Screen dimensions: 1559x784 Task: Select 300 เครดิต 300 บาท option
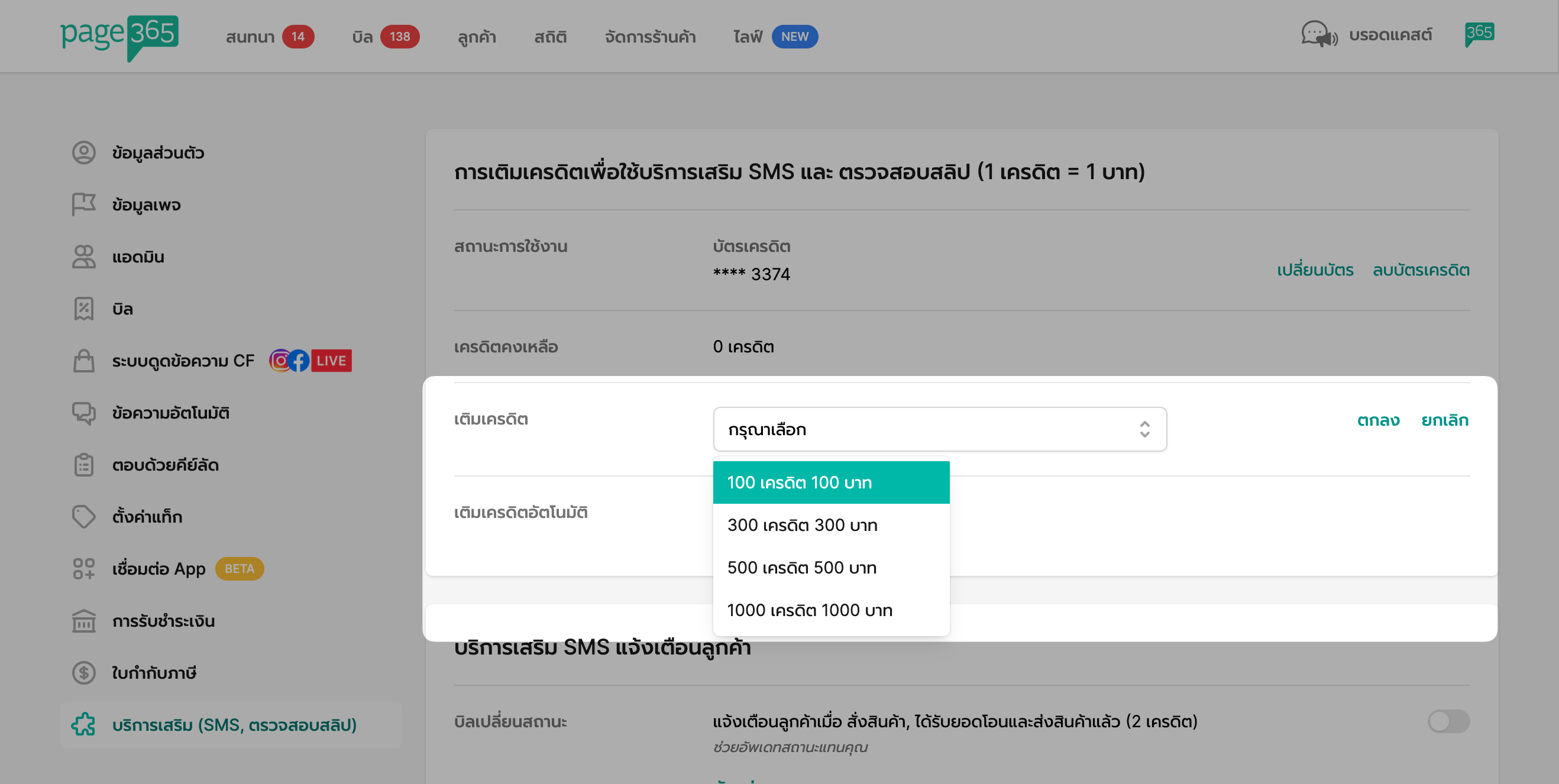tap(831, 524)
